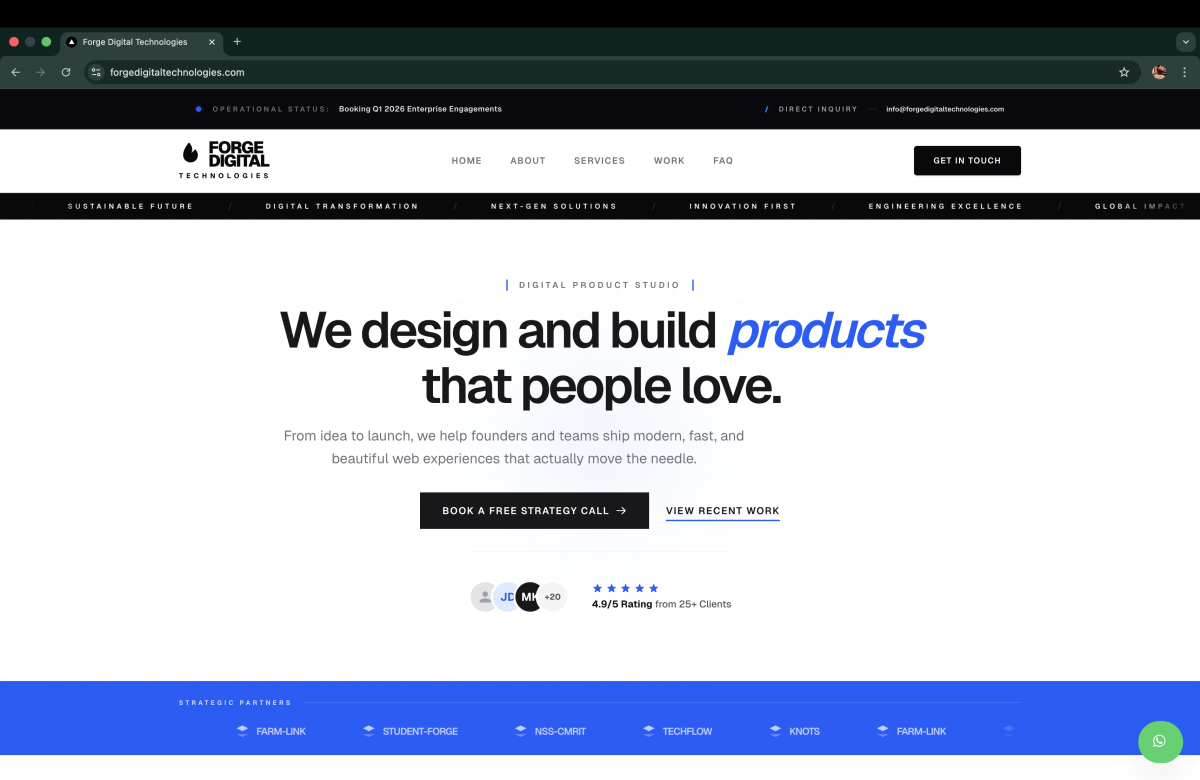
Task: Reload the page using refresh icon
Action: click(66, 72)
